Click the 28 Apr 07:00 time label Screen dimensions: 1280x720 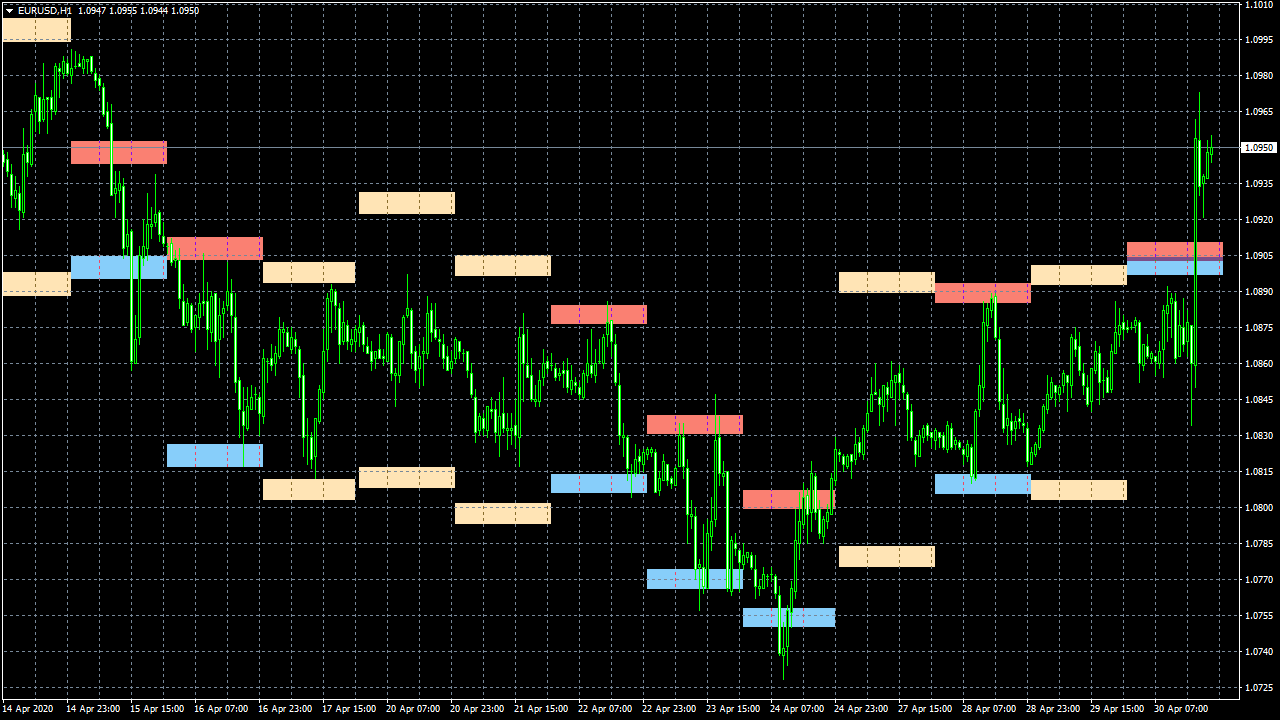[989, 709]
